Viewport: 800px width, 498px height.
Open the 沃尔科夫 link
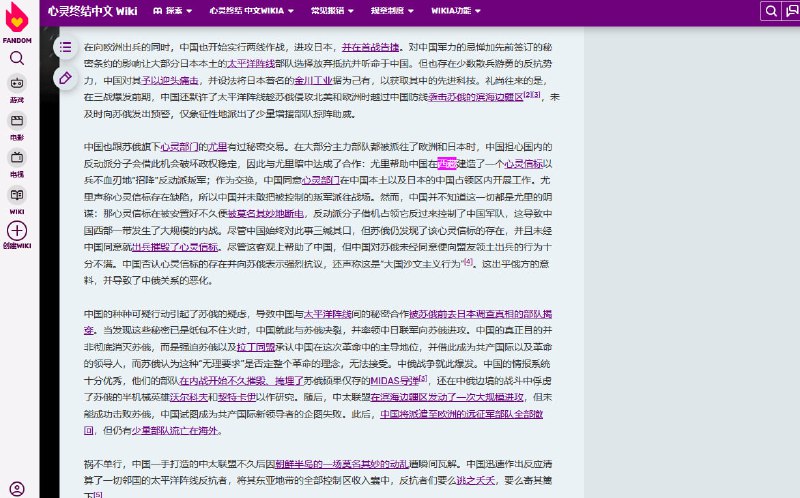pos(189,397)
